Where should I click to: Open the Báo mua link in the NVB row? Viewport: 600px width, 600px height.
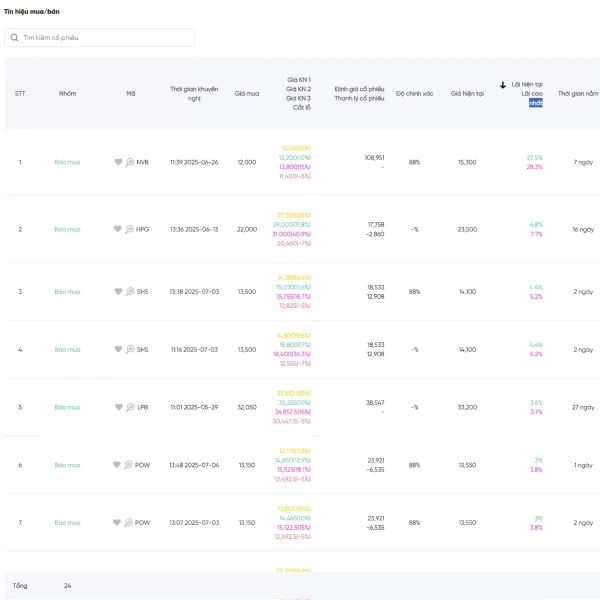(67, 162)
